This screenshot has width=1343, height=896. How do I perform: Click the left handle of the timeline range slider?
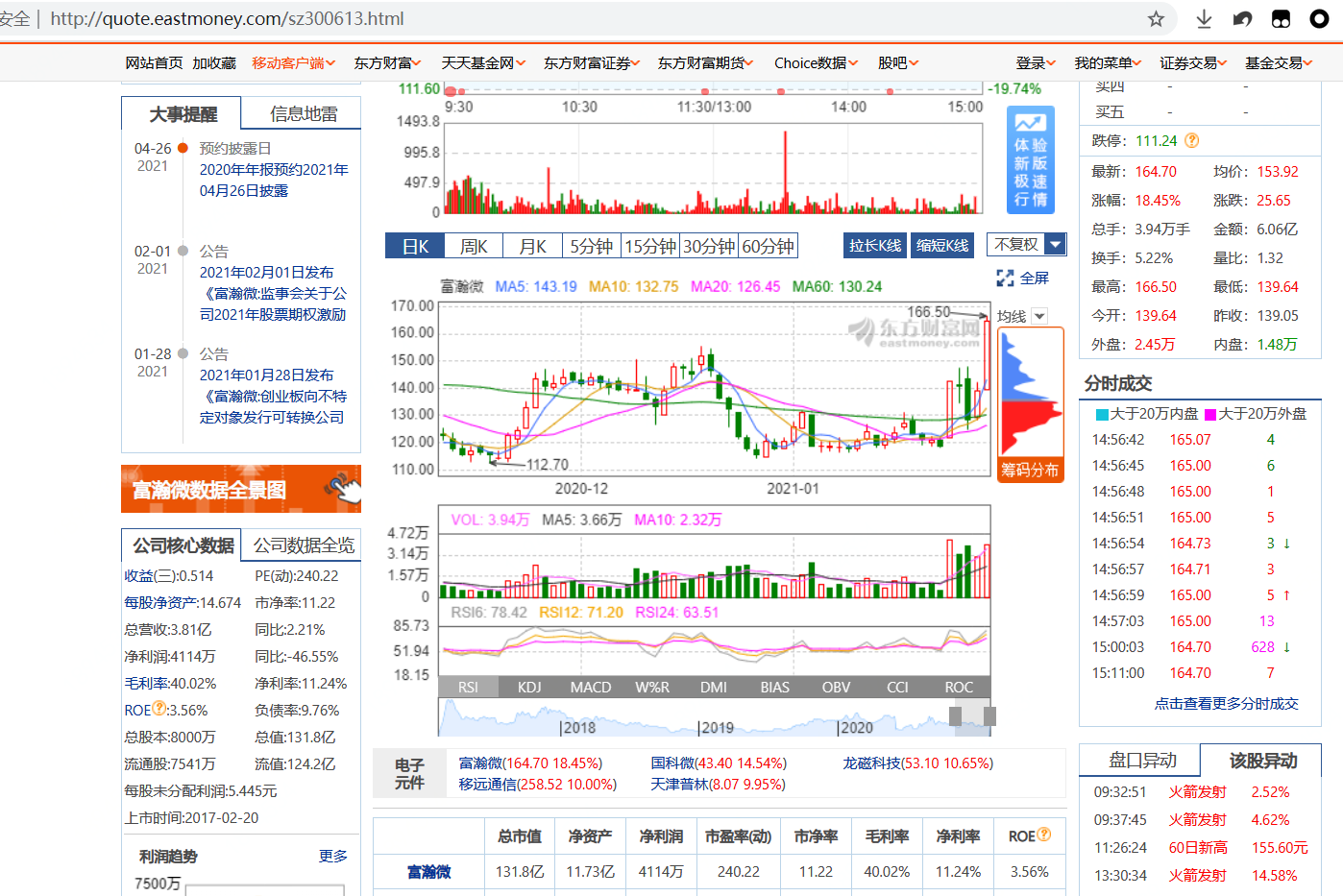(x=955, y=716)
